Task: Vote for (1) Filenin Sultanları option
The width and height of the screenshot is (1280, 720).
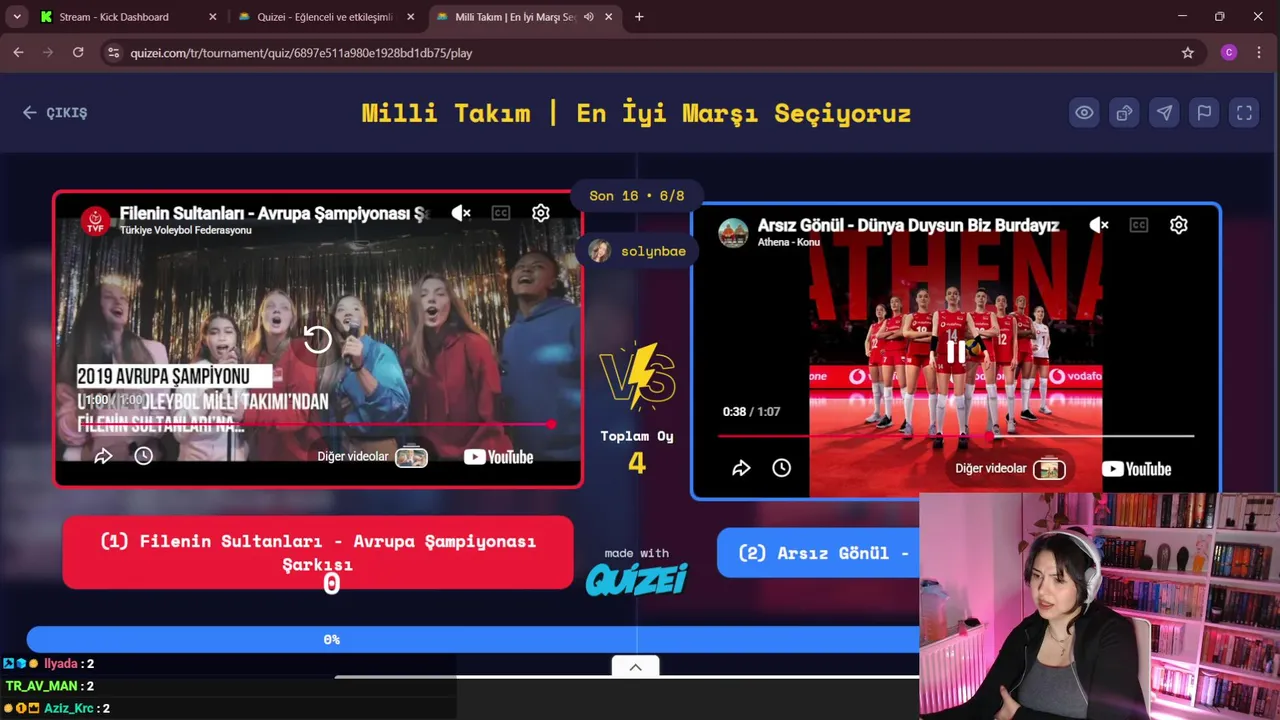Action: coord(318,552)
